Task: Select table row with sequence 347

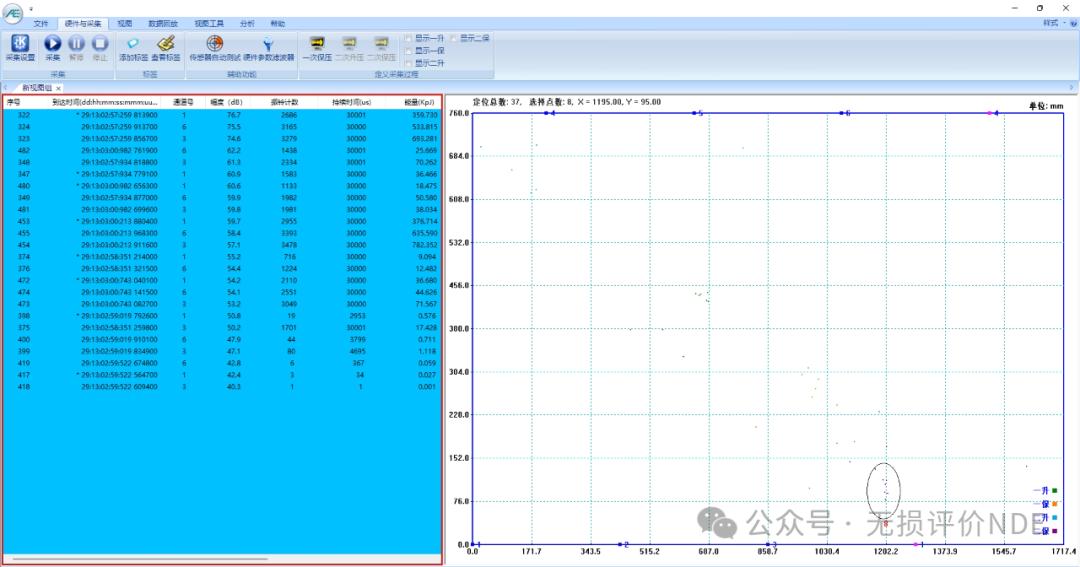Action: tap(222, 174)
